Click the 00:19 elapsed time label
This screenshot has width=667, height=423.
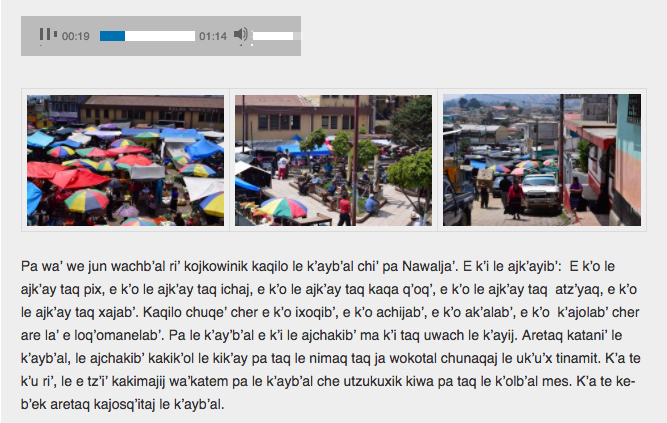76,36
